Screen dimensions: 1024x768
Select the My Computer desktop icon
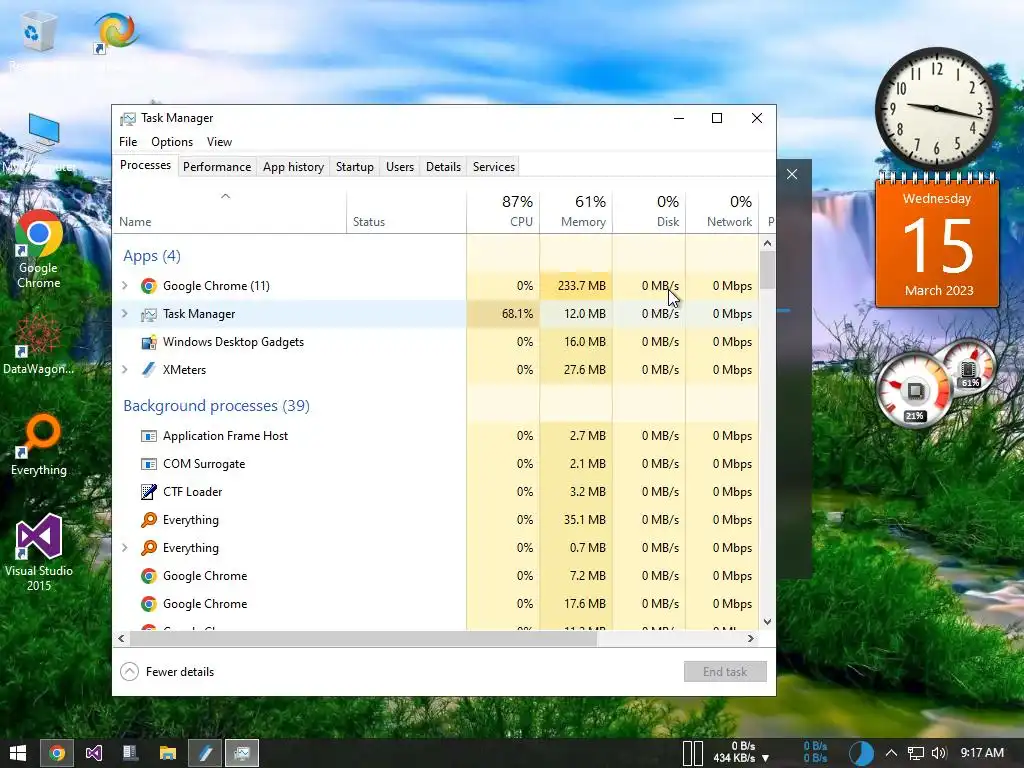click(x=40, y=144)
